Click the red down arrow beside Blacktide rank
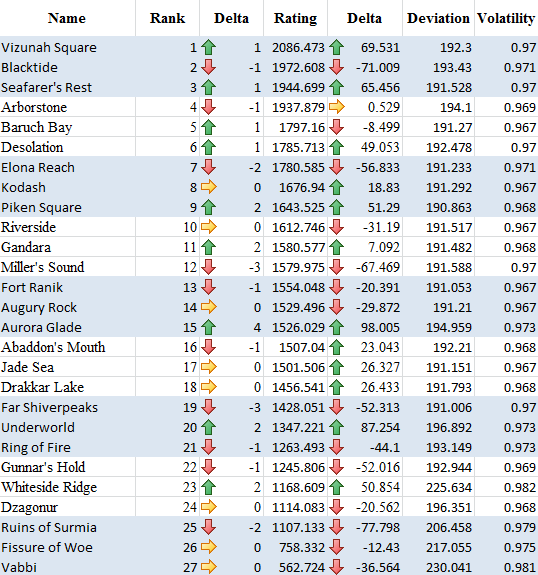The width and height of the screenshot is (538, 575). coord(208,67)
